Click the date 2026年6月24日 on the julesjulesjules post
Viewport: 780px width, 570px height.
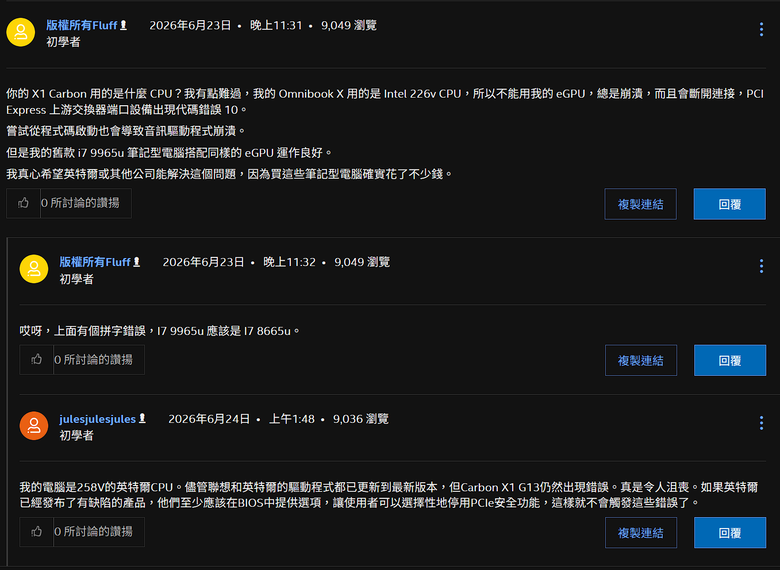tap(209, 419)
